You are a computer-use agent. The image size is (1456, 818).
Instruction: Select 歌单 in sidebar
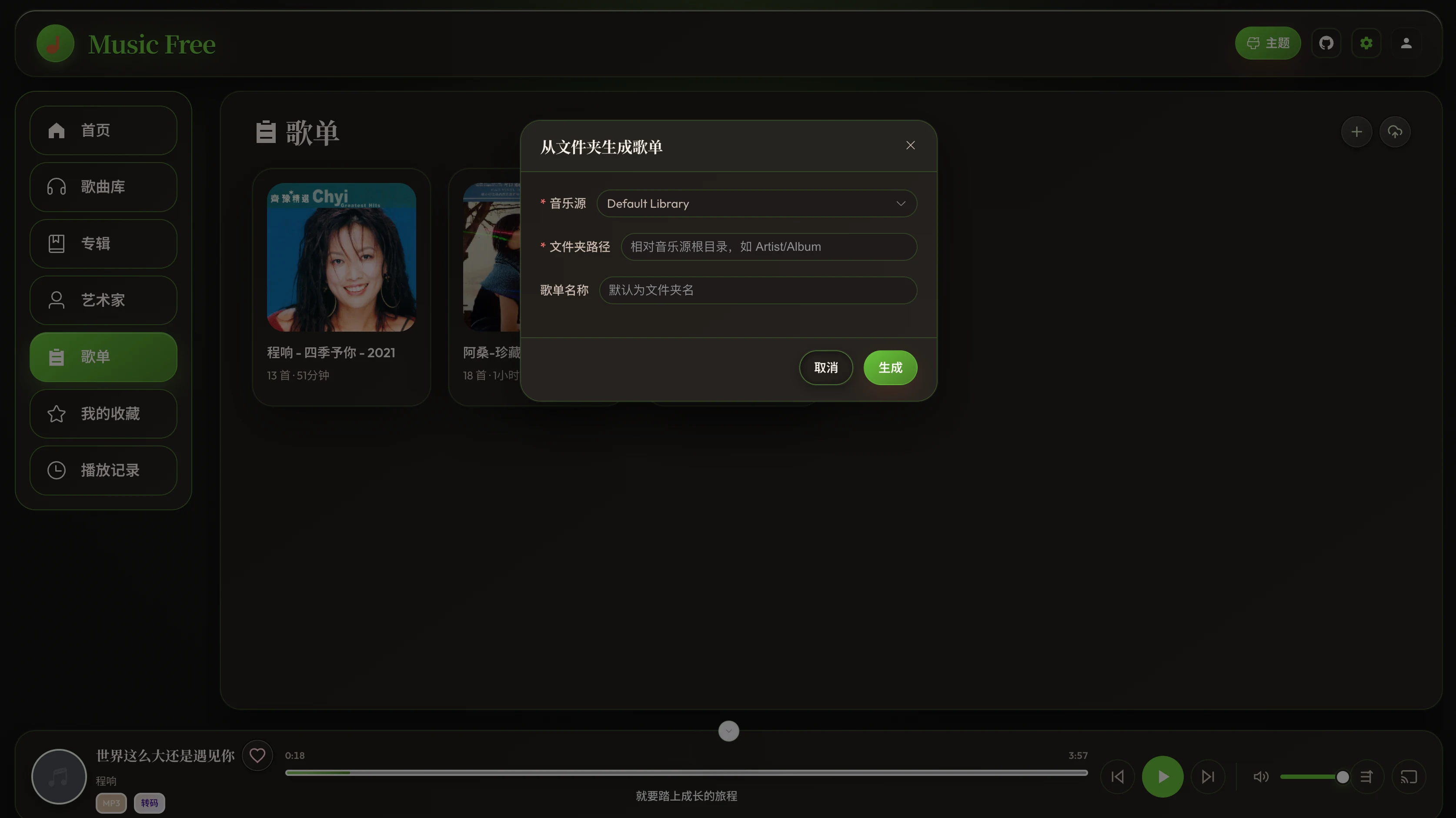(x=104, y=357)
